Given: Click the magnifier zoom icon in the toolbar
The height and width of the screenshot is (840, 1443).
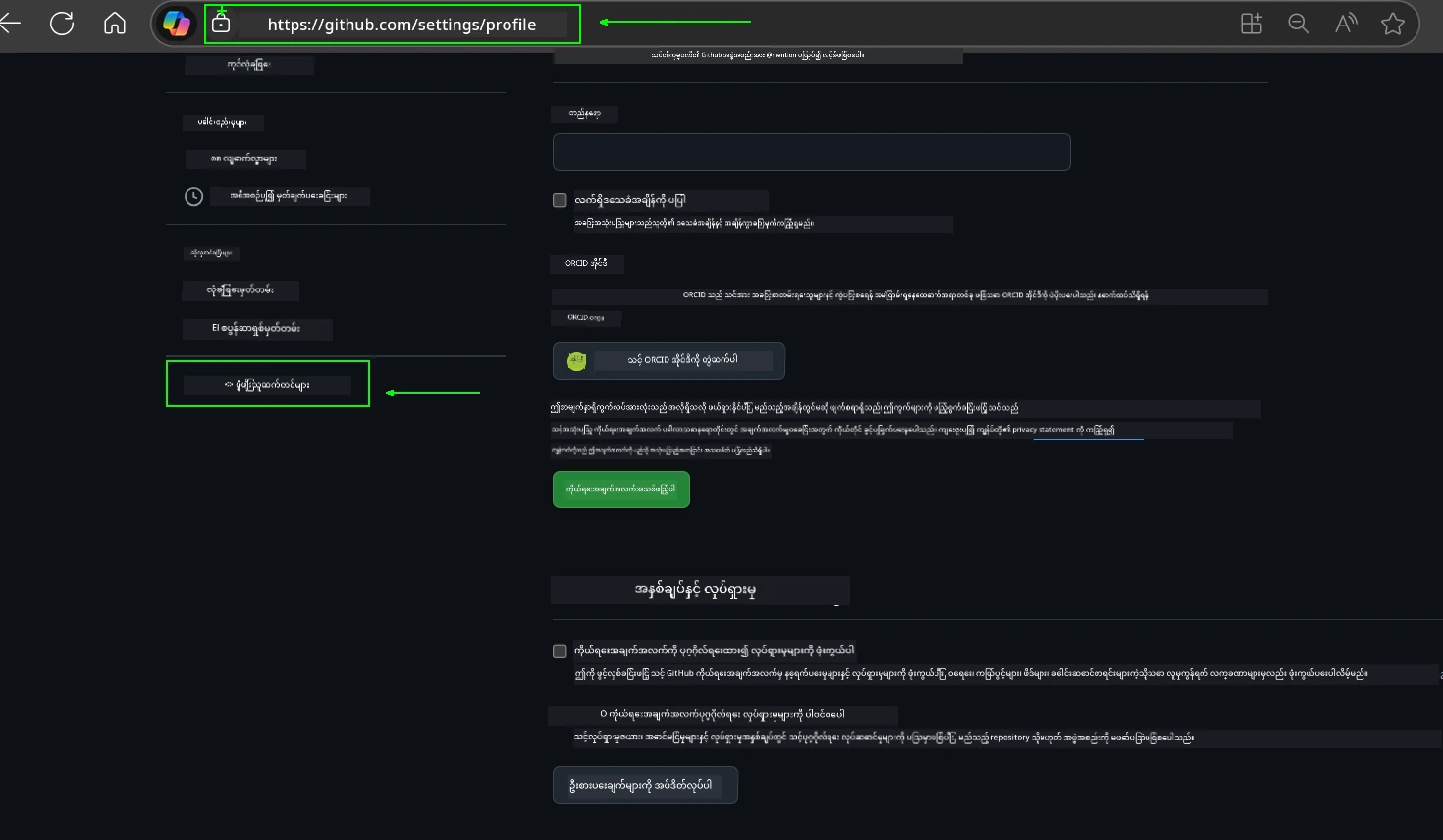Looking at the screenshot, I should 1298,23.
